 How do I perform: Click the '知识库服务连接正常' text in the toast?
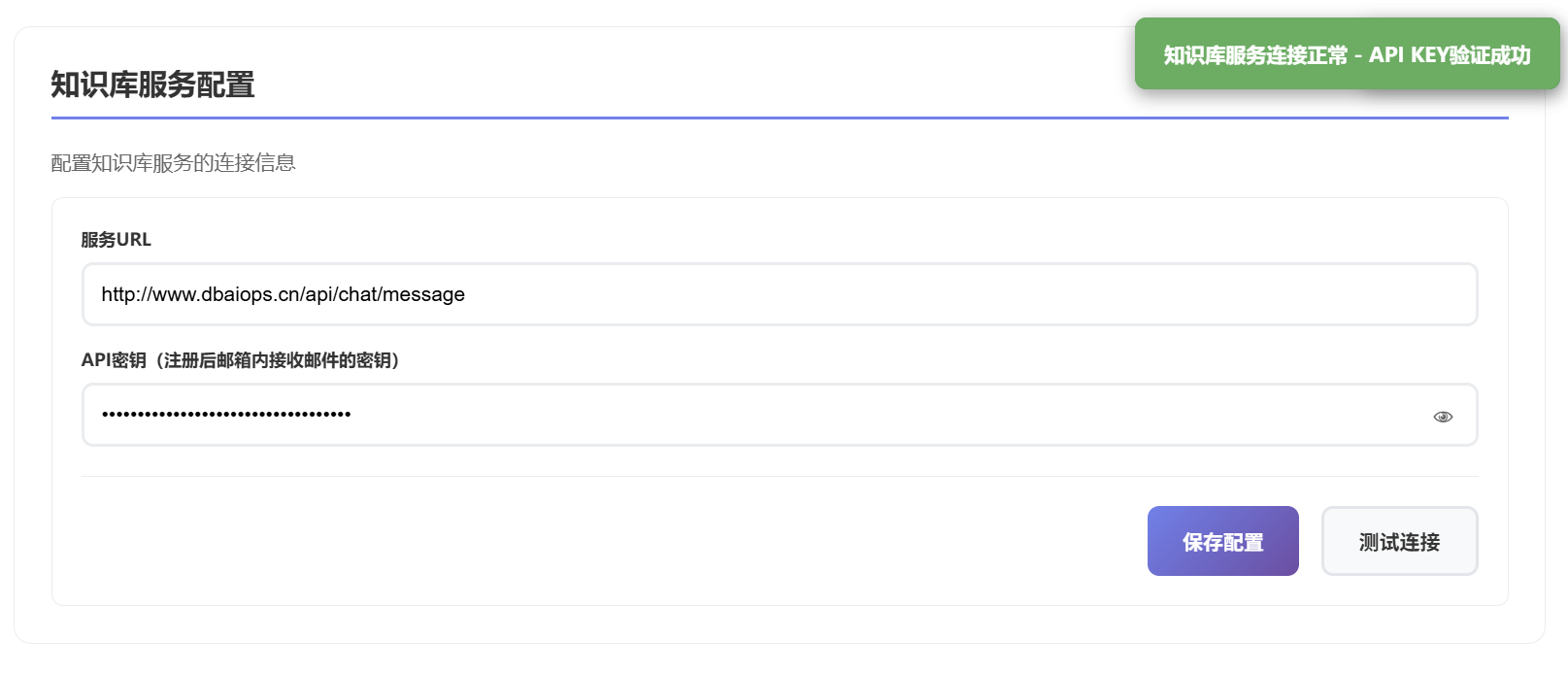point(1255,55)
